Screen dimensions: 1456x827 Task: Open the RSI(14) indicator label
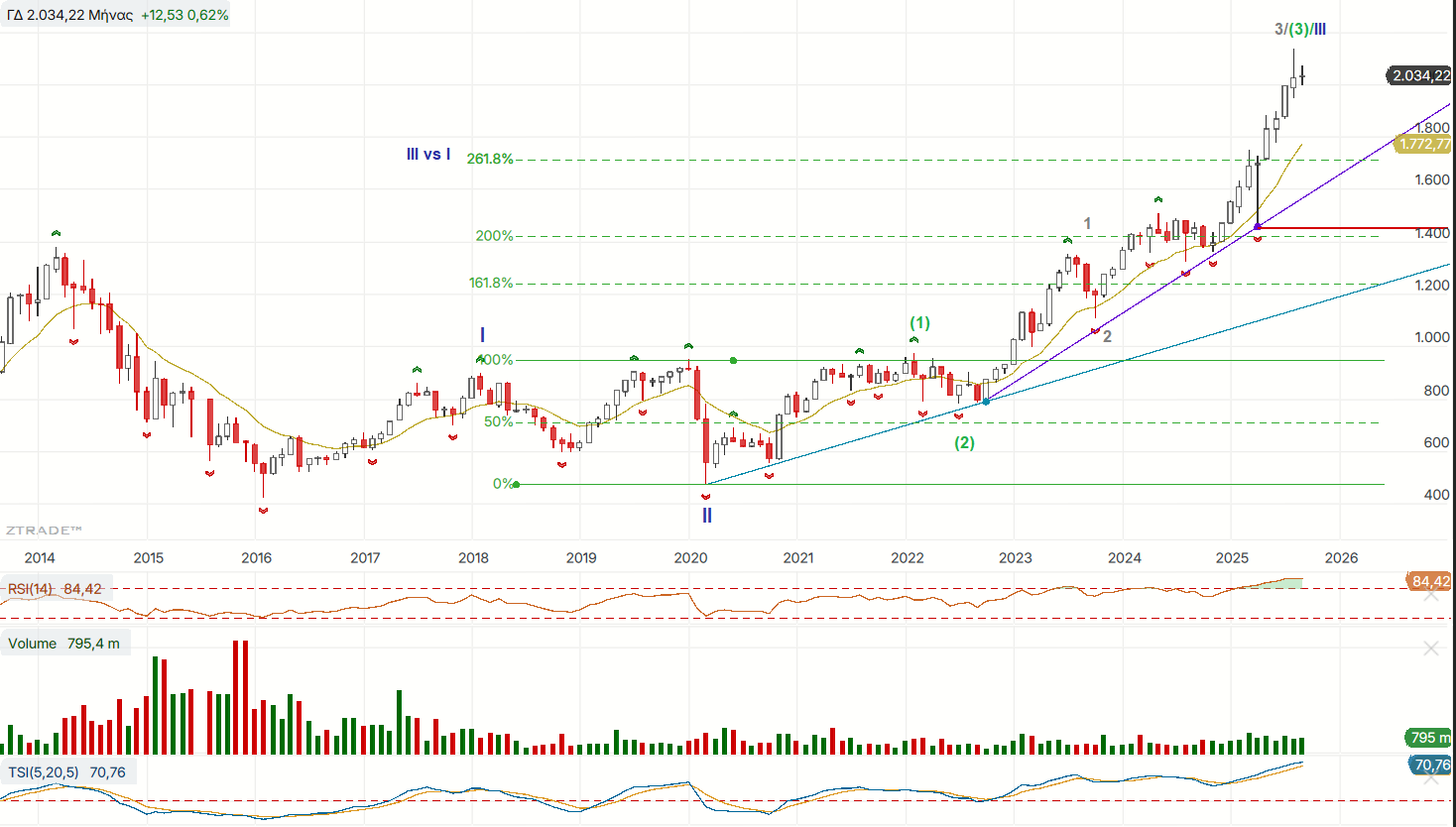55,589
